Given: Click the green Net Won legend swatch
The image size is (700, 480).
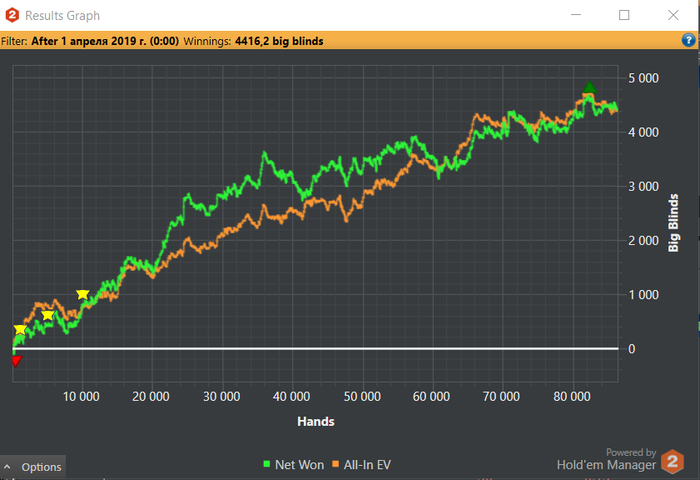Looking at the screenshot, I should pyautogui.click(x=267, y=464).
